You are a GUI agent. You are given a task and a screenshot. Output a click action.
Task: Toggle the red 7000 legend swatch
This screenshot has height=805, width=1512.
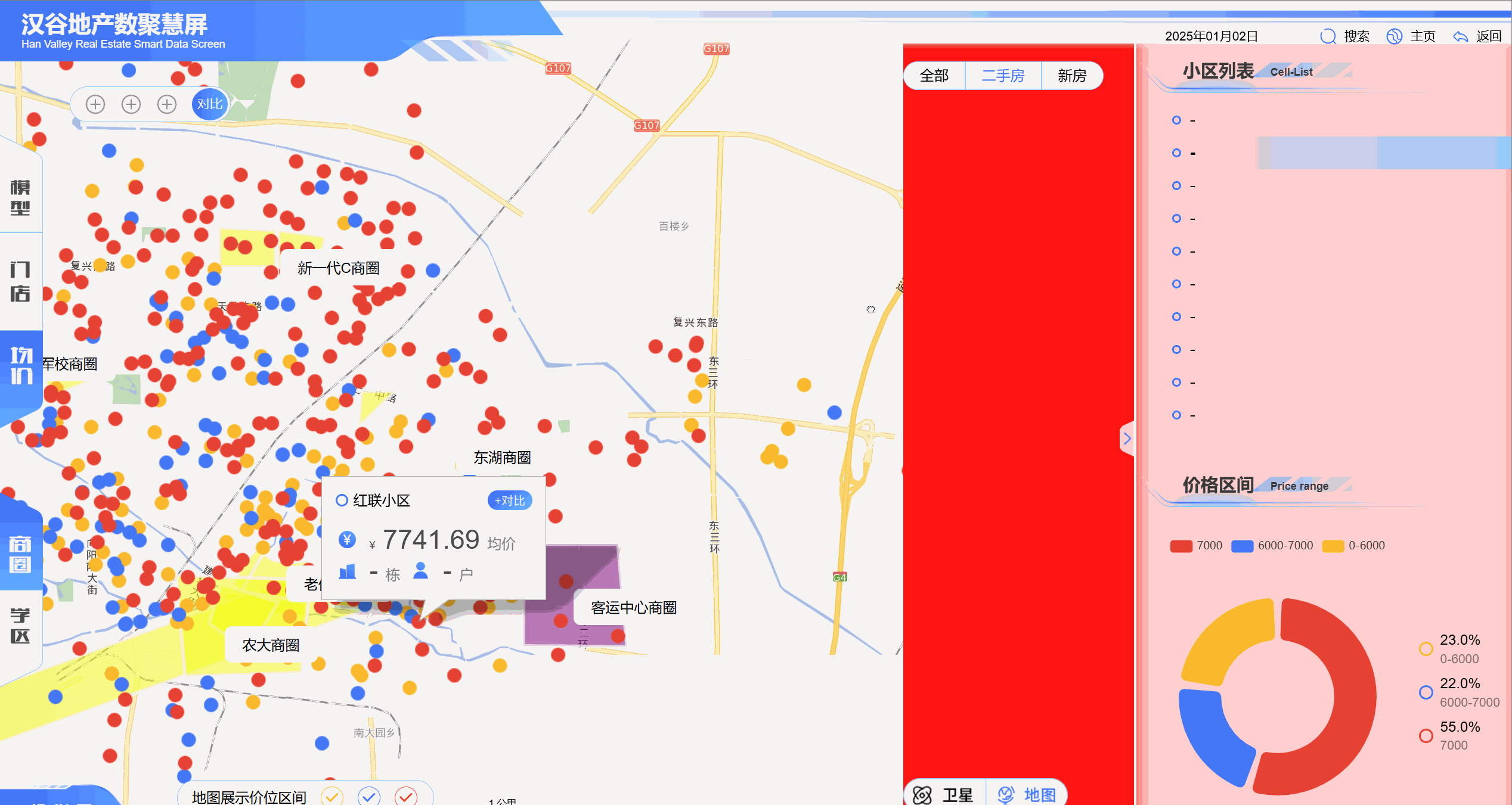click(1181, 546)
